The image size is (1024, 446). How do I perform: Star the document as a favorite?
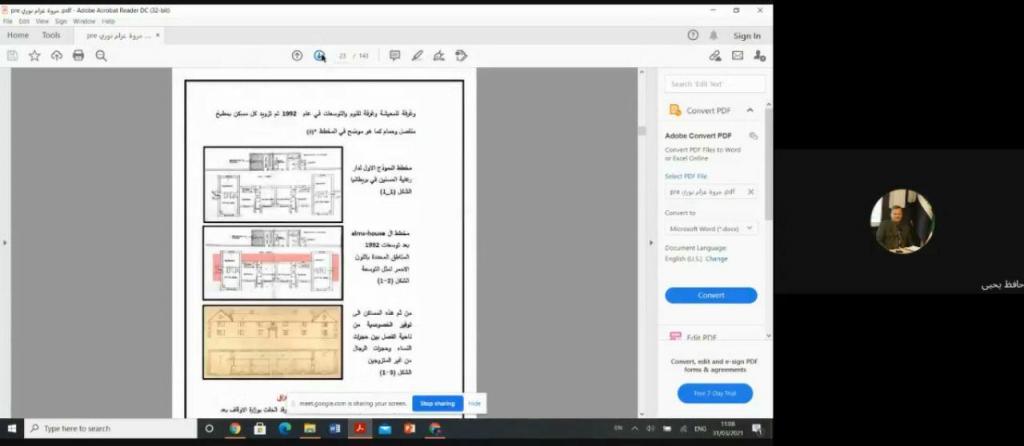click(34, 56)
